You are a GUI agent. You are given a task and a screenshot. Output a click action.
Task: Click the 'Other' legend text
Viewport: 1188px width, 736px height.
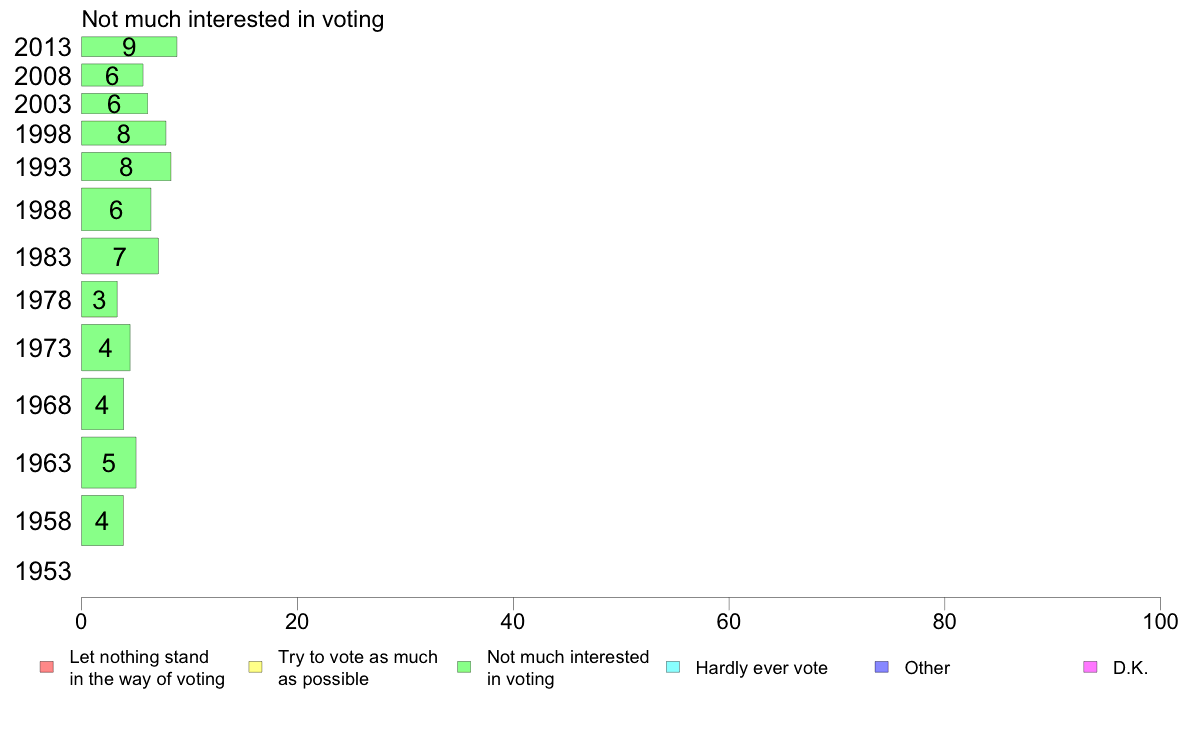[927, 668]
